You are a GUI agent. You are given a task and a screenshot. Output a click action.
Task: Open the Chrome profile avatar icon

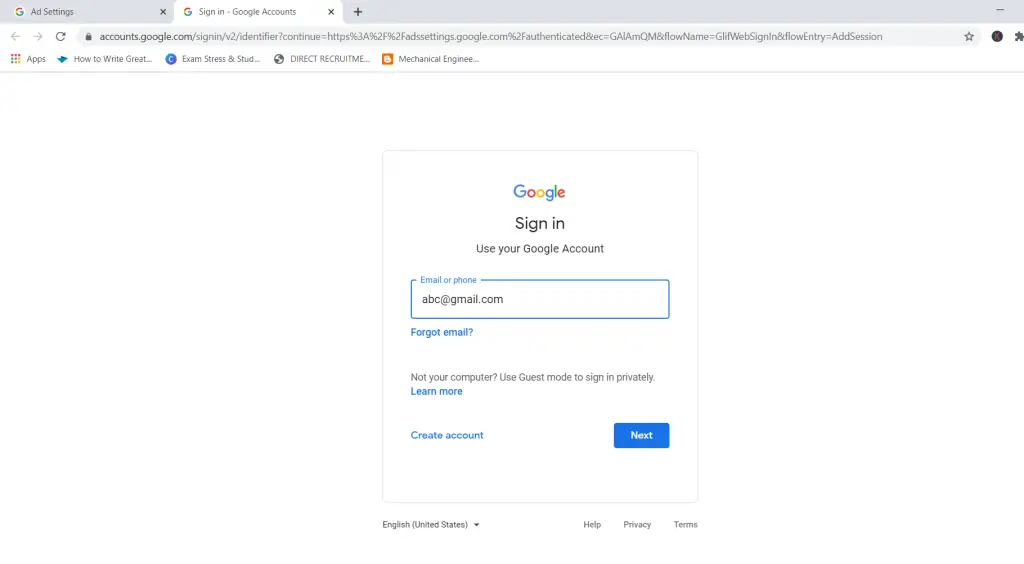click(x=997, y=37)
